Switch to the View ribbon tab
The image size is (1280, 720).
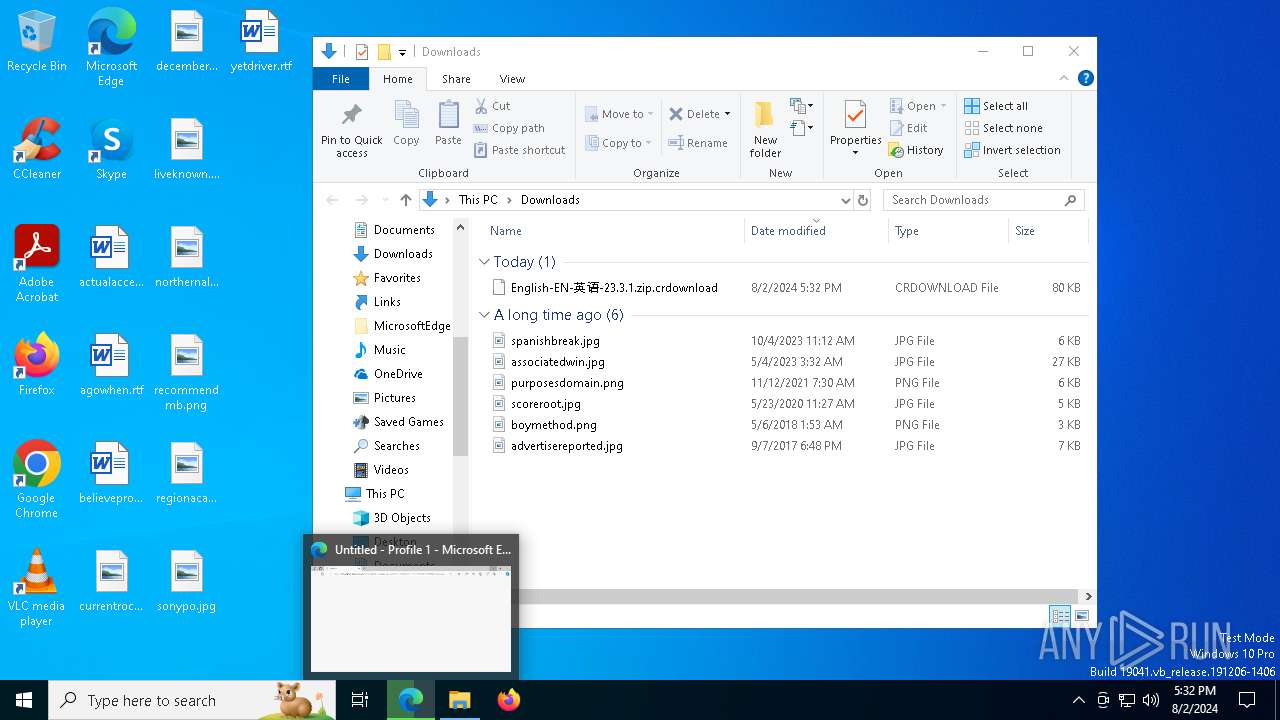pos(512,79)
